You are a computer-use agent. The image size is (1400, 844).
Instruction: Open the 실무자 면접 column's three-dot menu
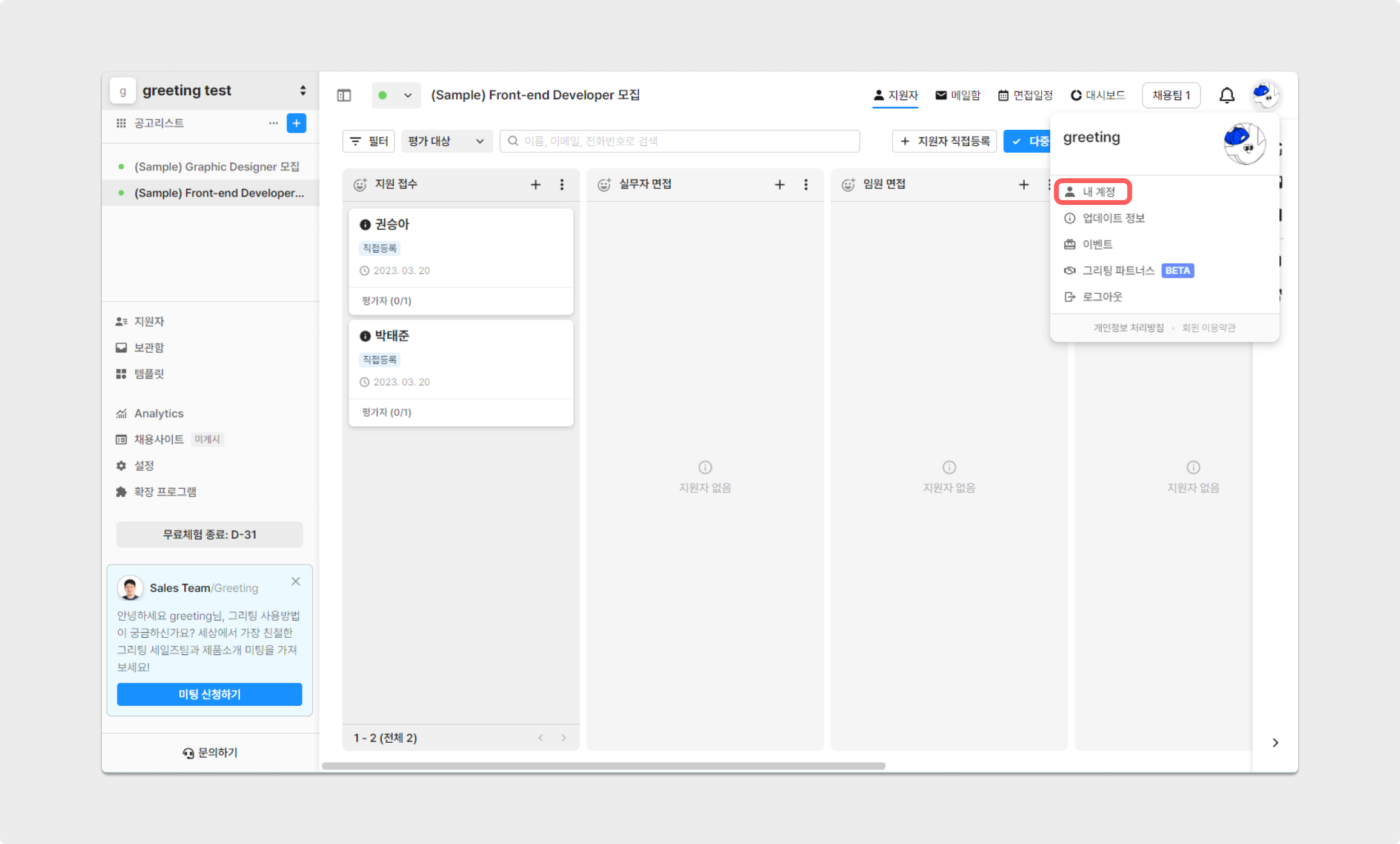[805, 184]
